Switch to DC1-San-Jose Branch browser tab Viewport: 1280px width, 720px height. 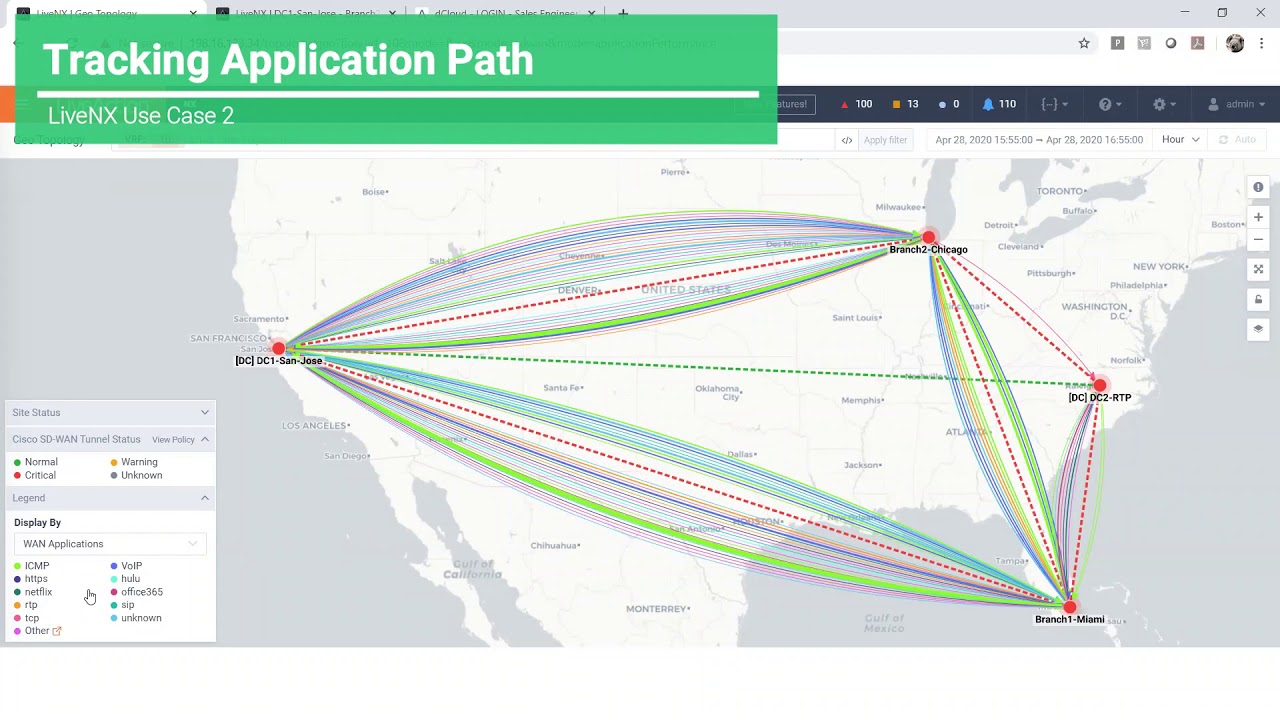pos(306,13)
